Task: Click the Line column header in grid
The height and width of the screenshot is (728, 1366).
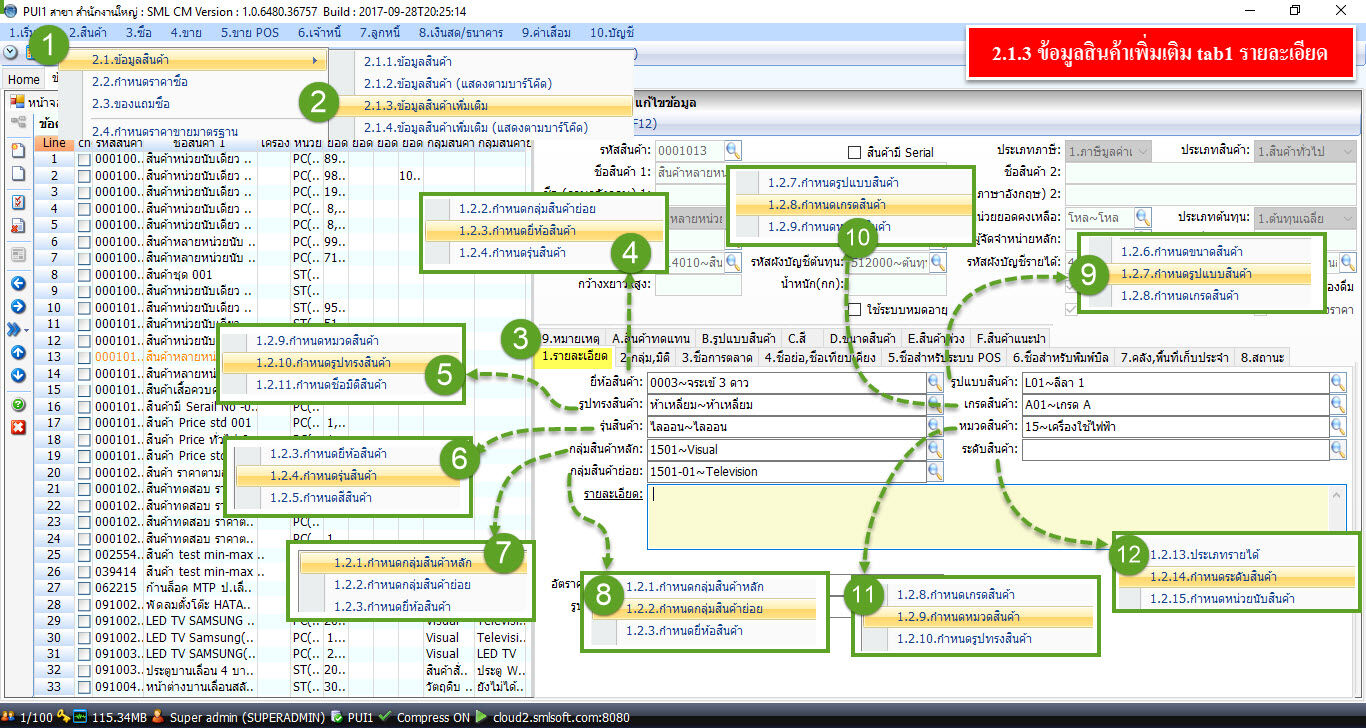Action: pyautogui.click(x=54, y=143)
